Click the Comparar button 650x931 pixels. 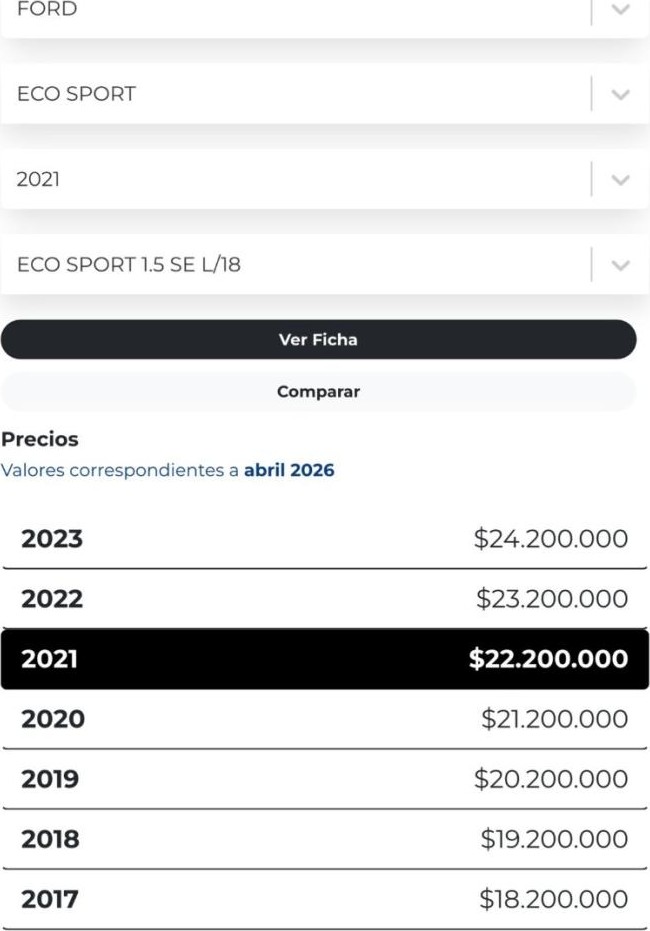click(x=318, y=392)
